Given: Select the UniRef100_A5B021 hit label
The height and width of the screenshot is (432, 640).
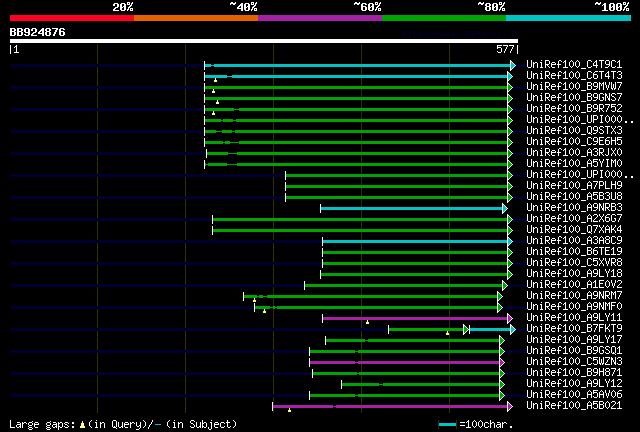Looking at the screenshot, I should point(574,406).
